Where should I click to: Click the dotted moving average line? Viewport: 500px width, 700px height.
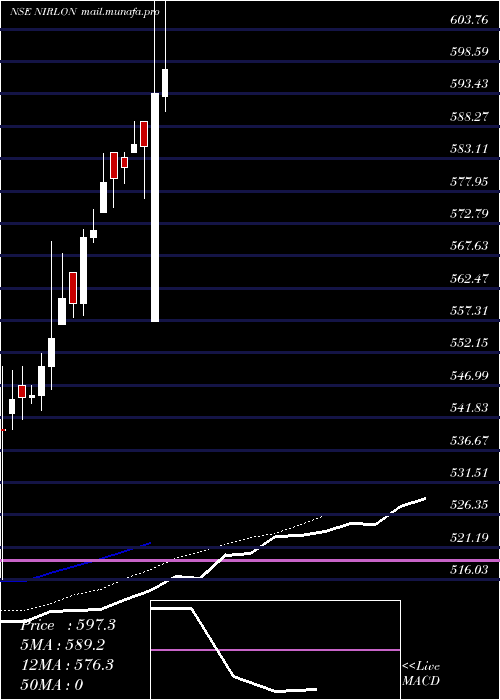[161, 565]
